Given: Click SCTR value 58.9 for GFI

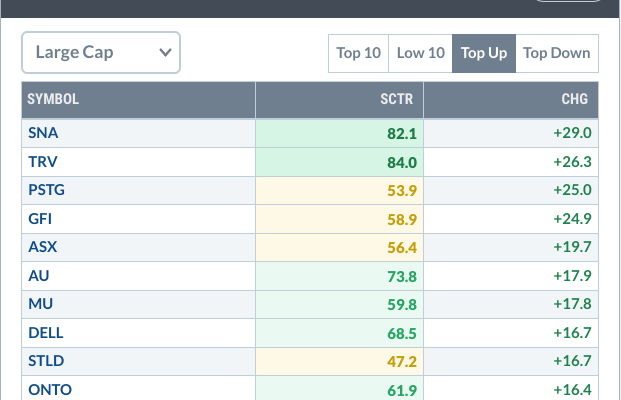Looking at the screenshot, I should click(402, 220).
